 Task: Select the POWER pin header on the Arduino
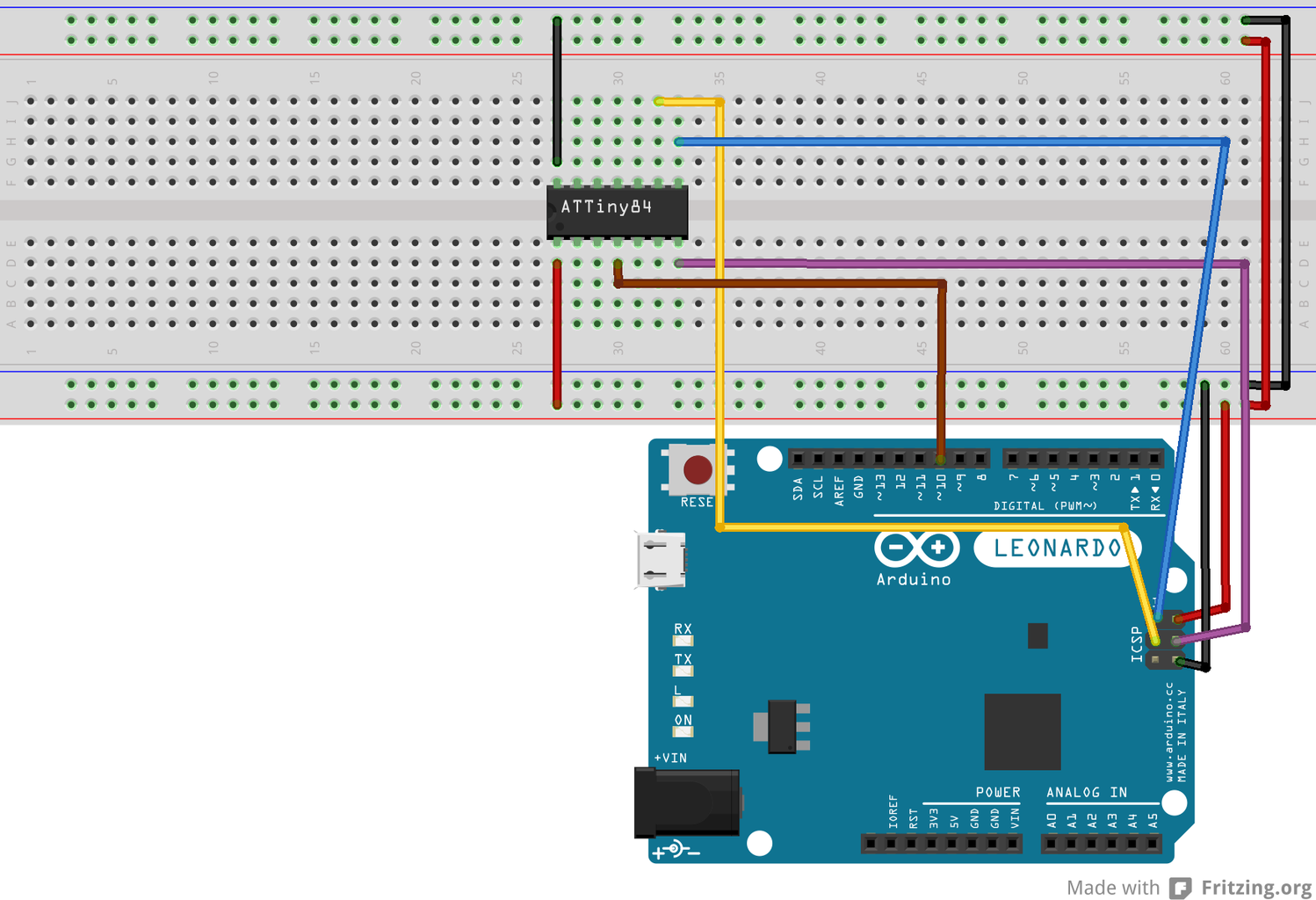coord(940,844)
